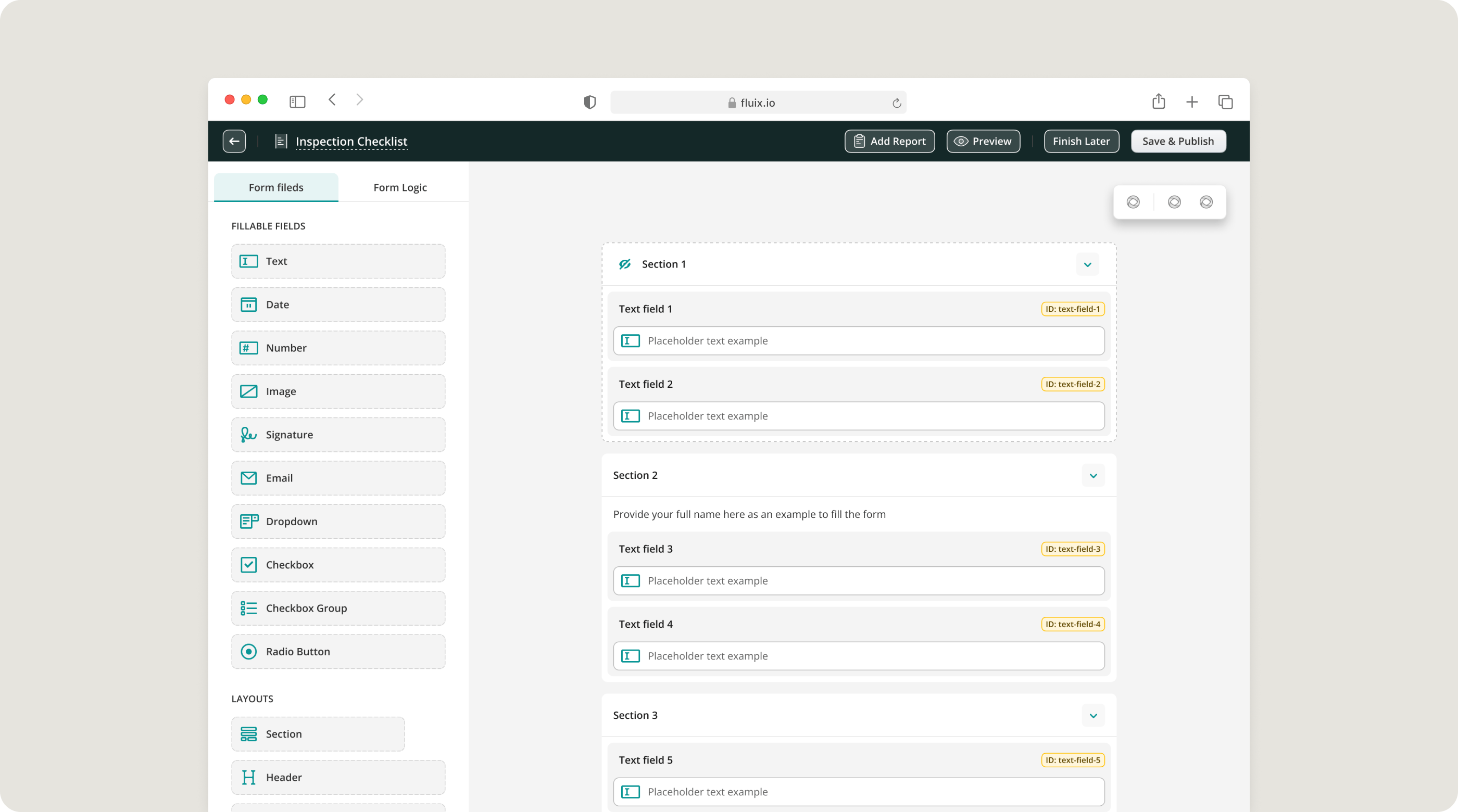Collapse Section 3 using chevron
The width and height of the screenshot is (1458, 812).
coord(1093,715)
